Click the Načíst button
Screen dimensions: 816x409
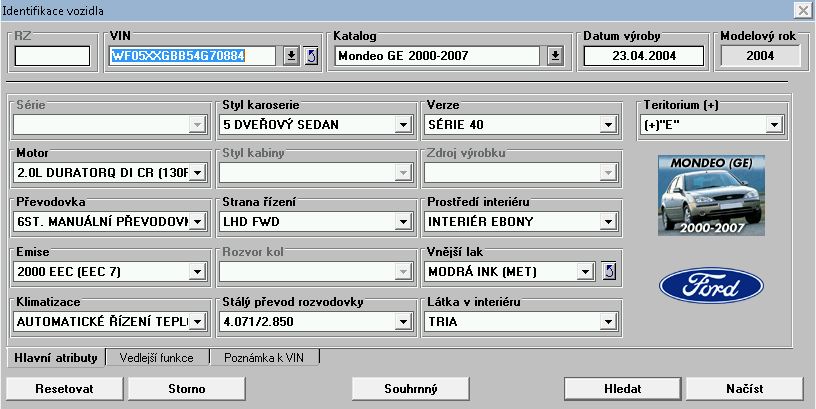pos(745,387)
